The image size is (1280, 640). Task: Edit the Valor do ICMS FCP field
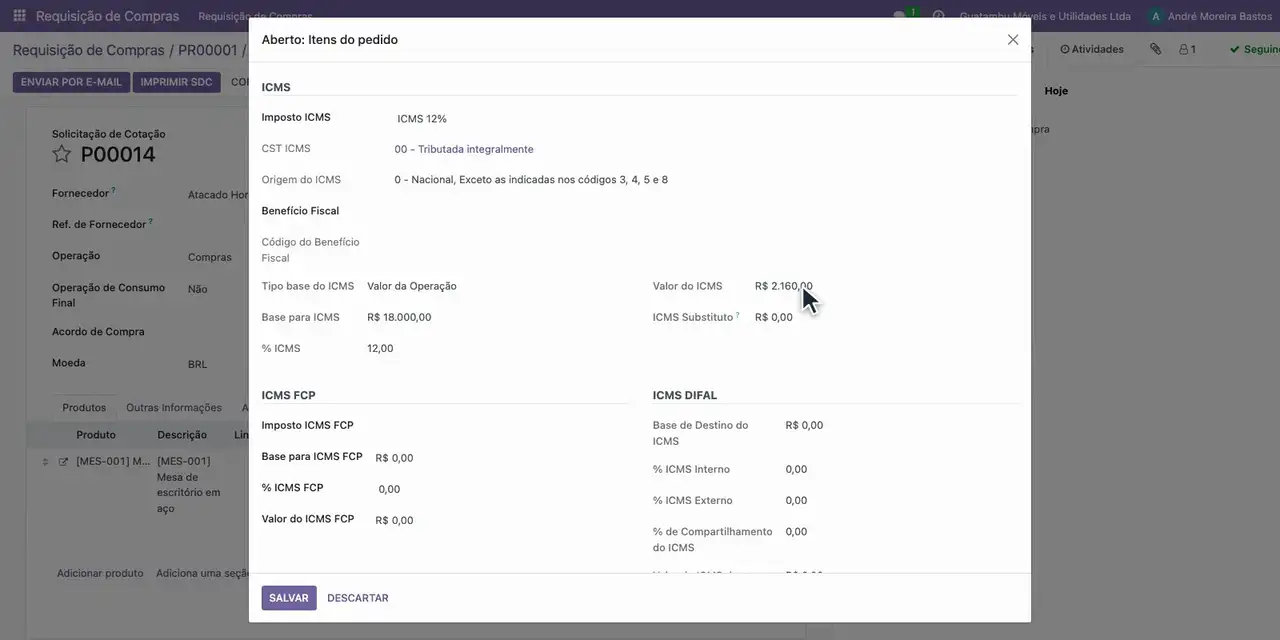click(x=500, y=520)
